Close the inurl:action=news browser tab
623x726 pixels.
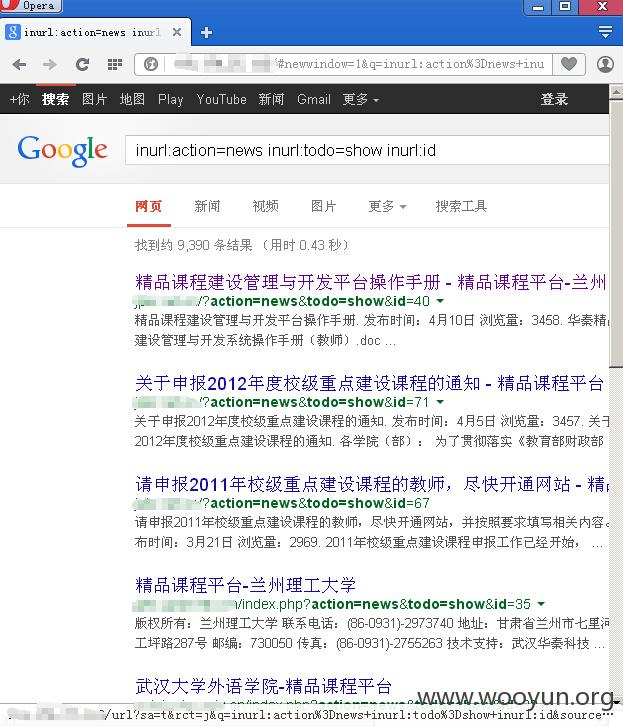[x=176, y=32]
